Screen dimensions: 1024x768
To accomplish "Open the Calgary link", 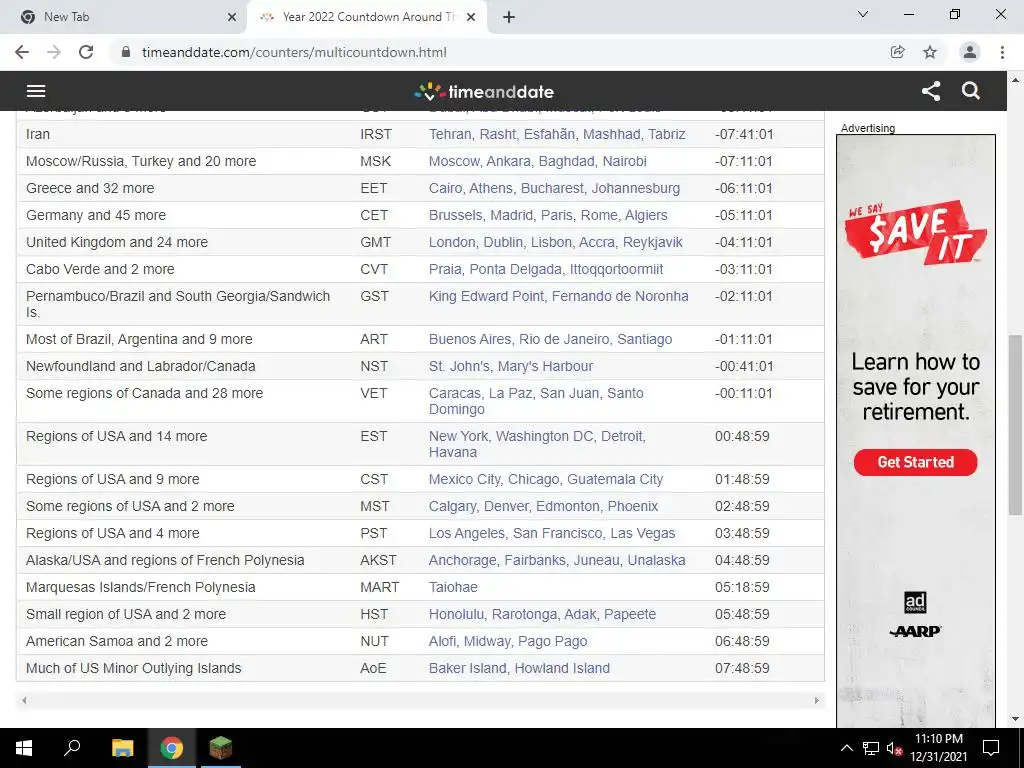I will (x=452, y=506).
